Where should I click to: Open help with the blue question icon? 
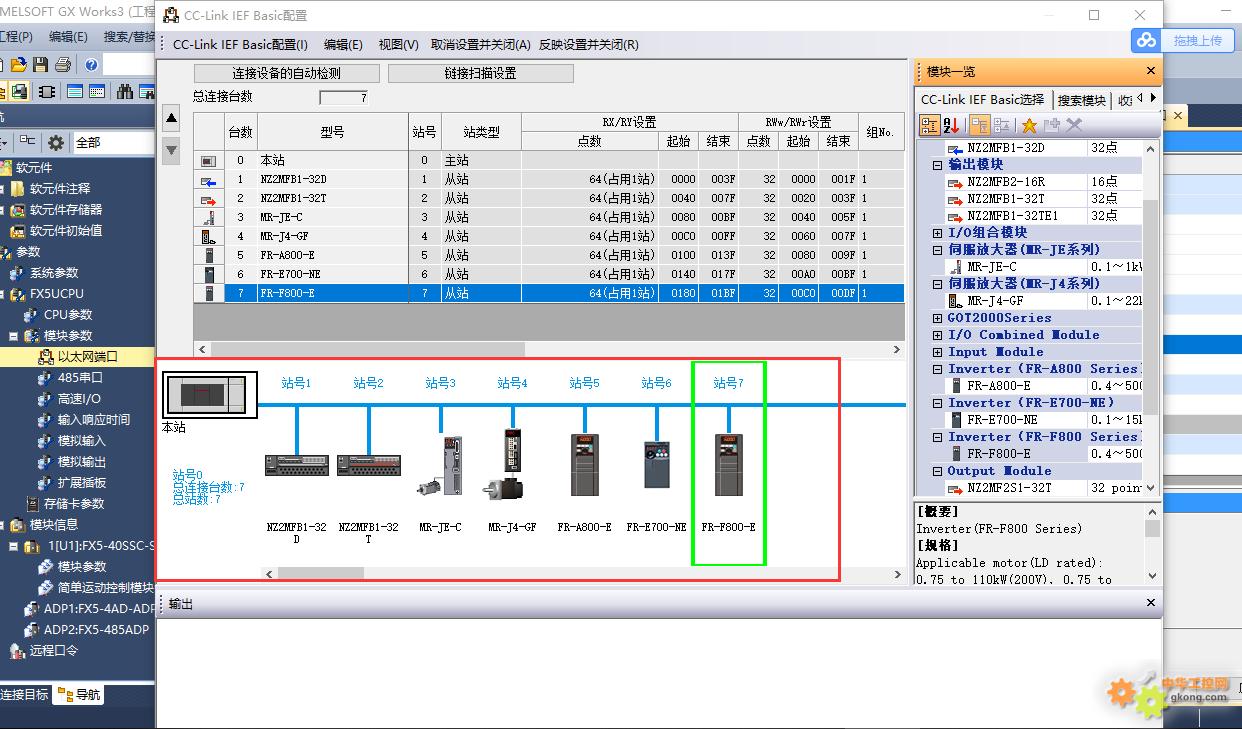(91, 64)
